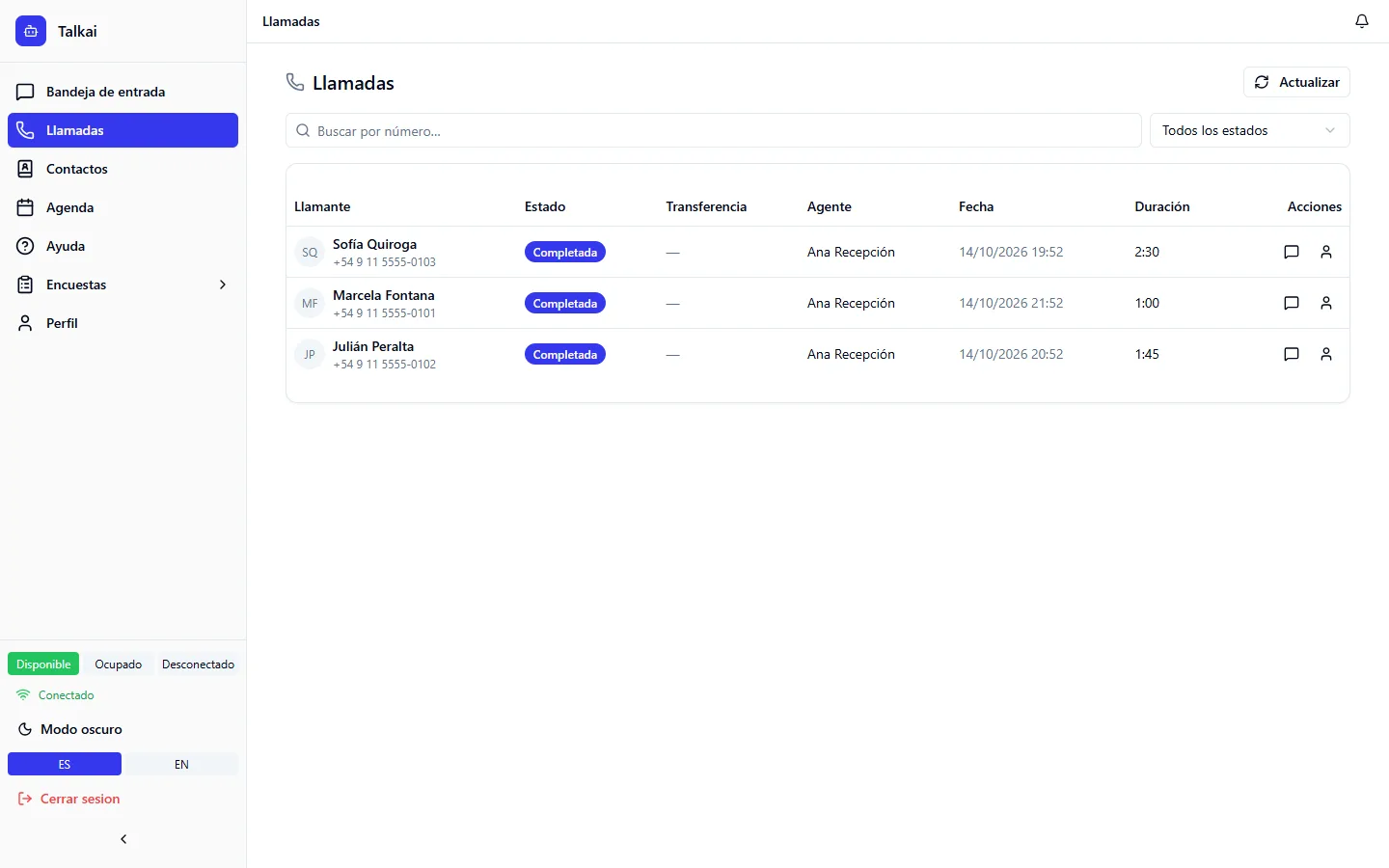Click the Duración column header

click(1162, 206)
